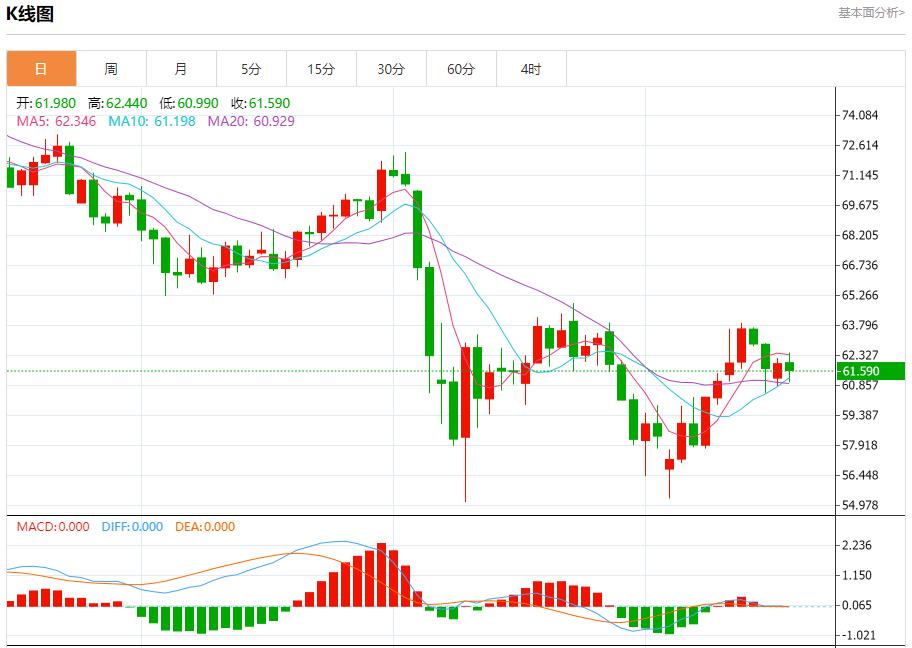This screenshot has height=648, width=912.
Task: Click the DEA value label
Action: (x=205, y=527)
